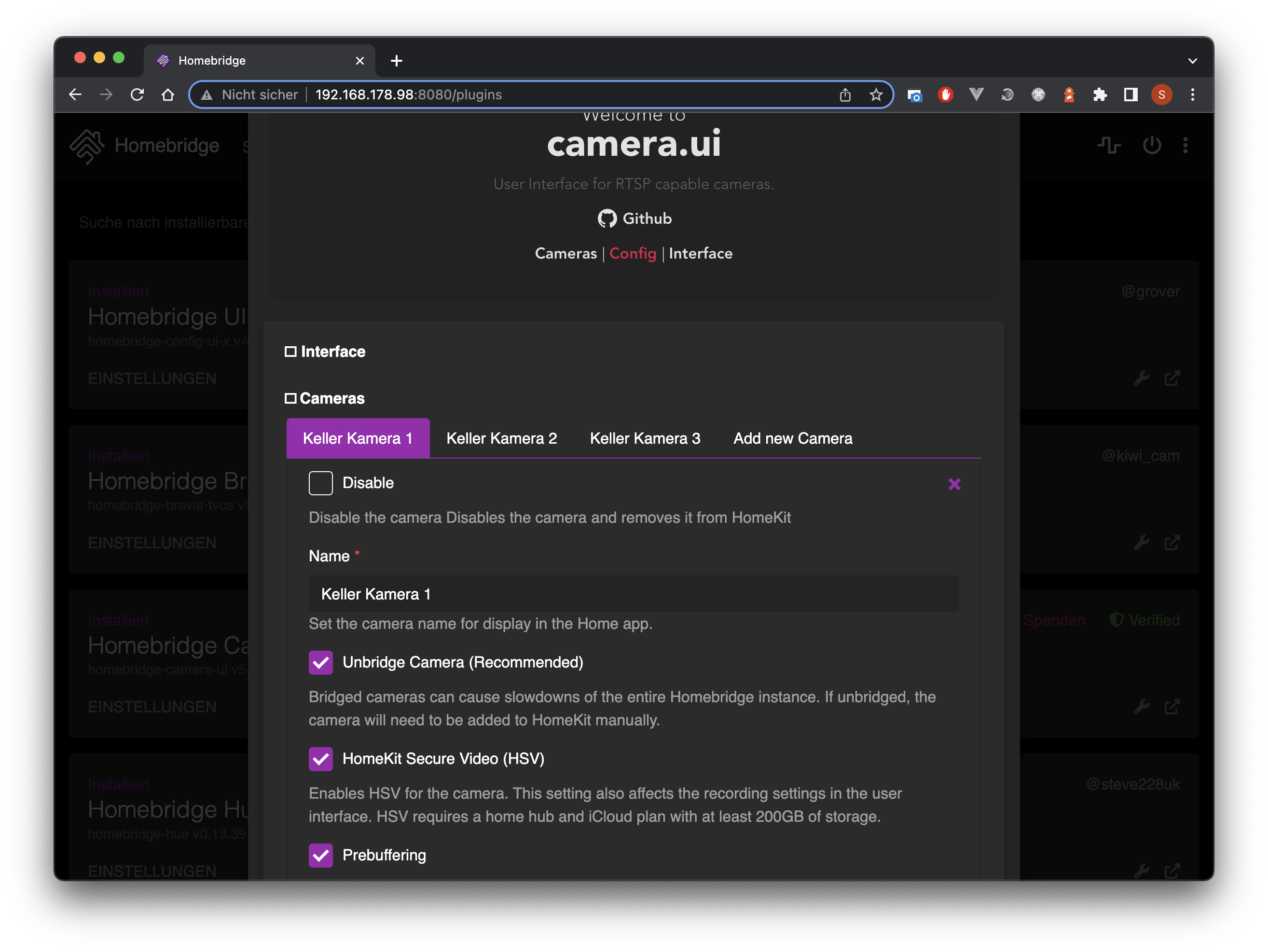Open the Interface link next to Config
This screenshot has width=1268, height=952.
point(701,253)
